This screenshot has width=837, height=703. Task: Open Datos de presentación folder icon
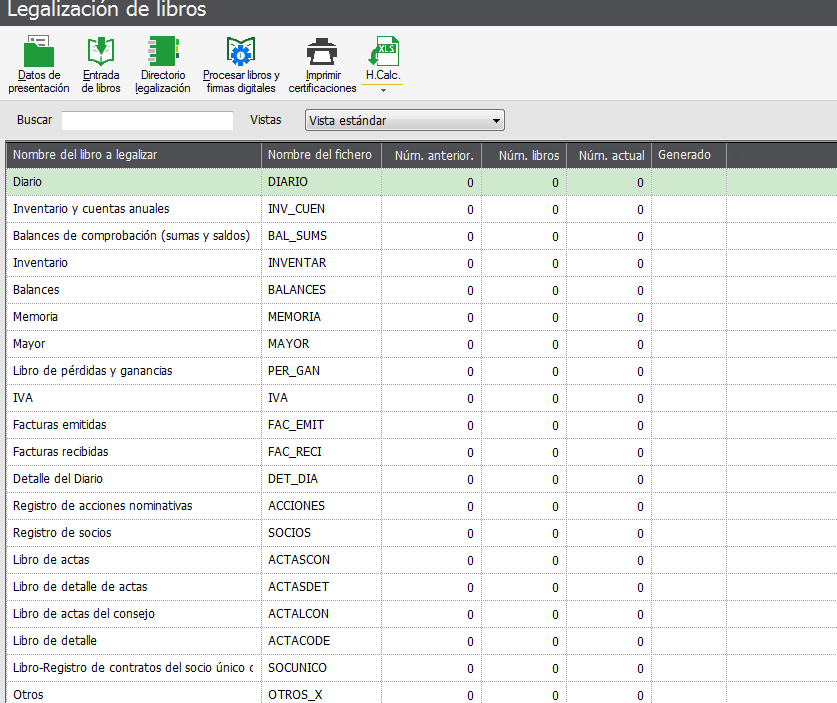tap(38, 51)
